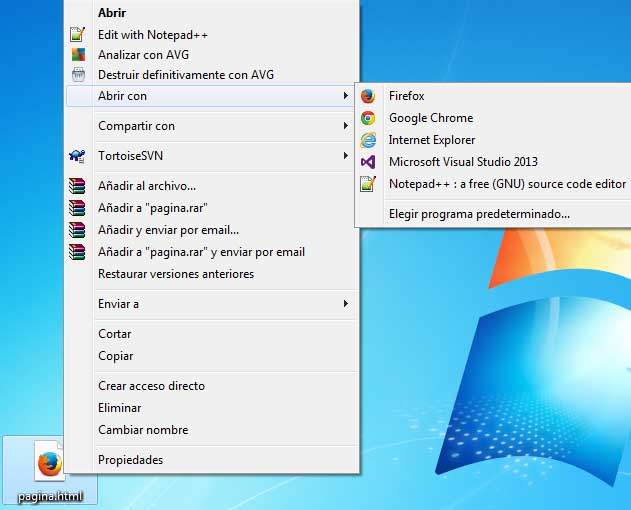631x510 pixels.
Task: Click the AVG logo icon beside Analizar con AVG
Action: pos(78,55)
